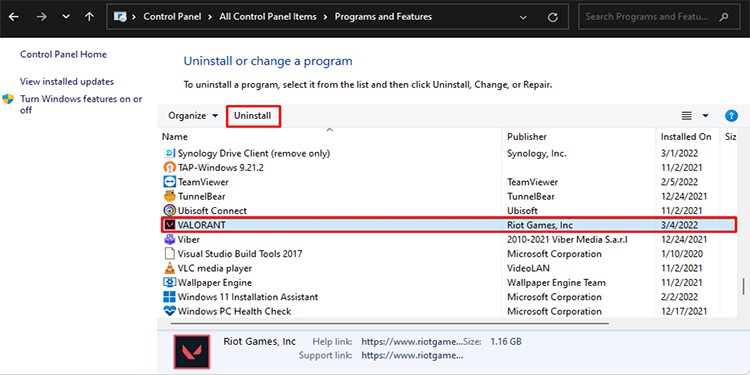Select the Synology Drive Client icon
750x375 pixels.
coord(169,154)
